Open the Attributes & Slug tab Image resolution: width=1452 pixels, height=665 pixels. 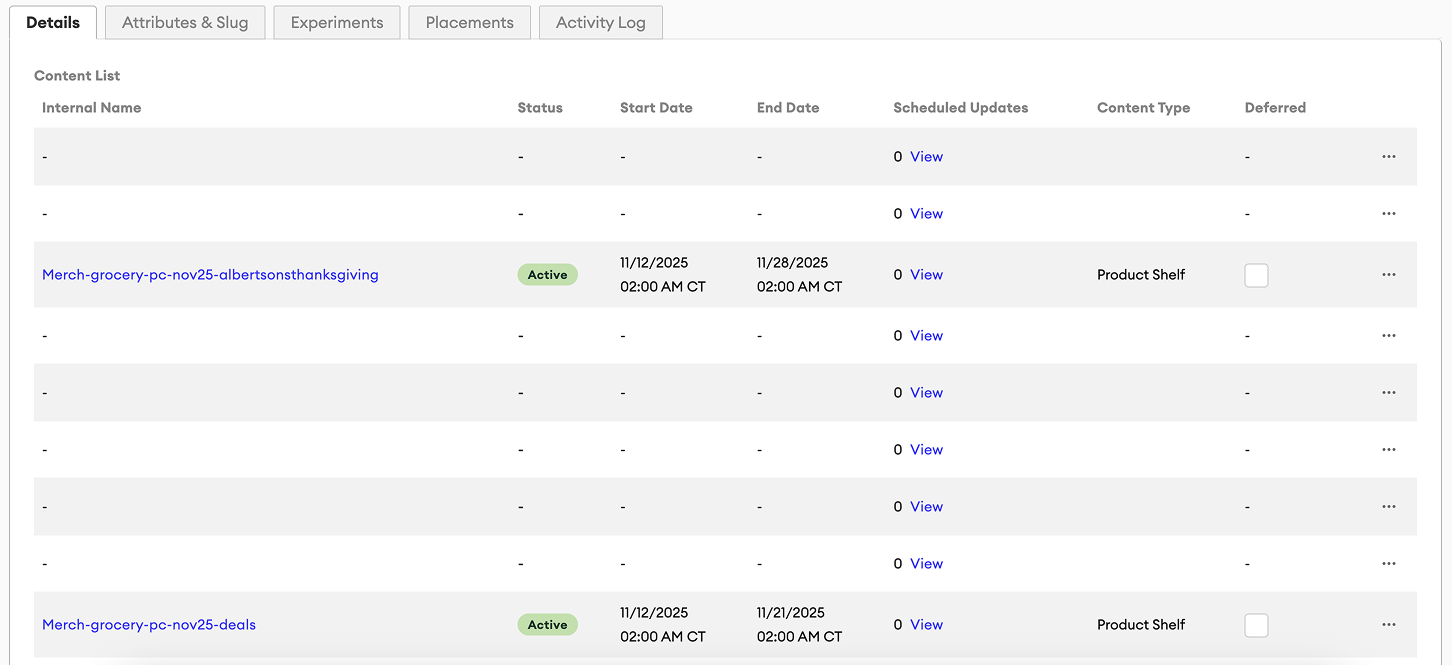pyautogui.click(x=185, y=22)
